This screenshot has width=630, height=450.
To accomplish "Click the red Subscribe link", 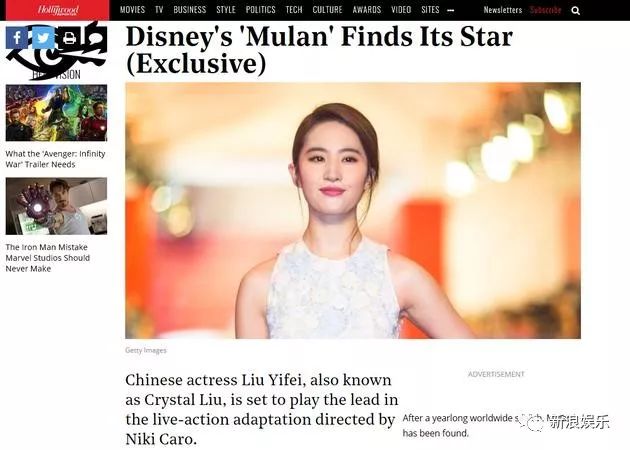I will pyautogui.click(x=545, y=10).
